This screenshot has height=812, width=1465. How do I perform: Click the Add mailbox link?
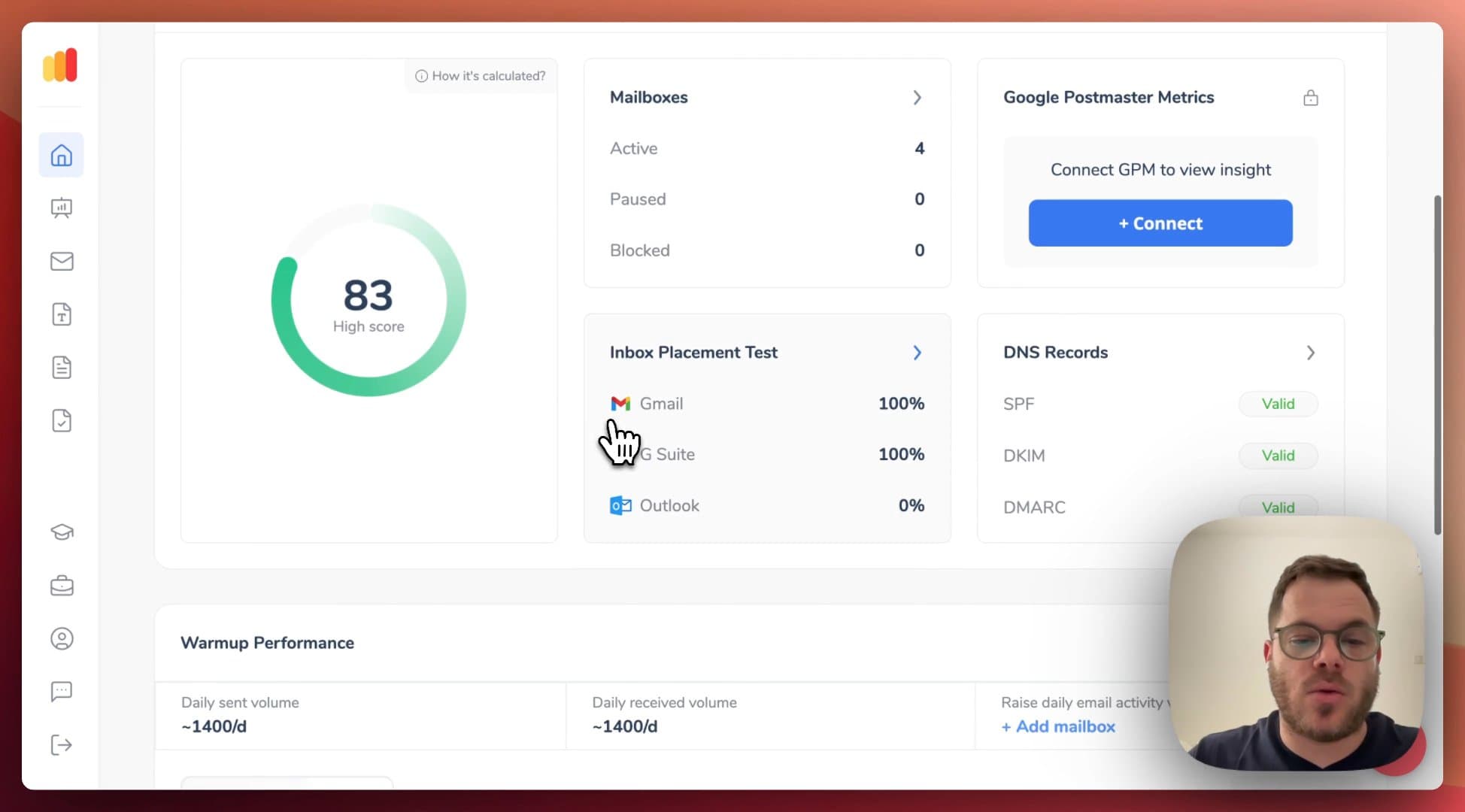[x=1057, y=726]
